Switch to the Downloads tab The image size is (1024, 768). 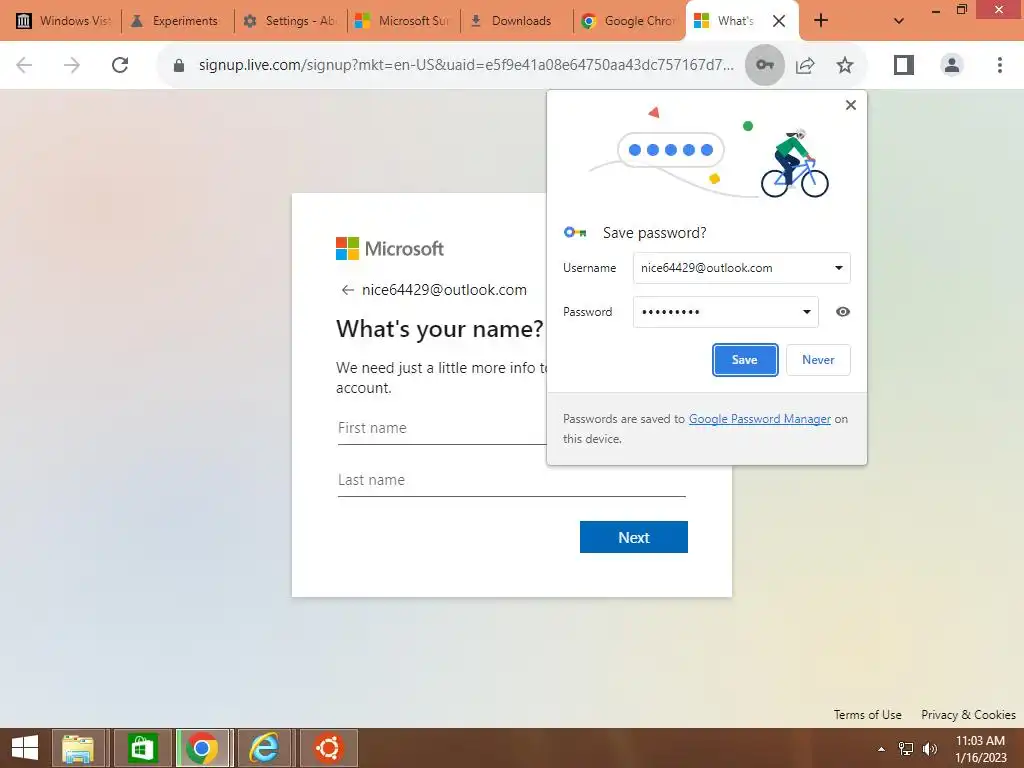515,21
